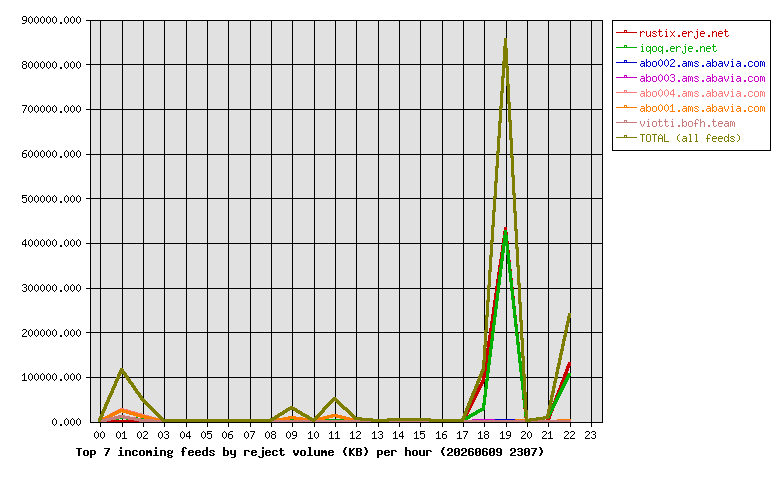Click the 500000.000 y-axis label
The width and height of the screenshot is (780, 480).
click(51, 199)
